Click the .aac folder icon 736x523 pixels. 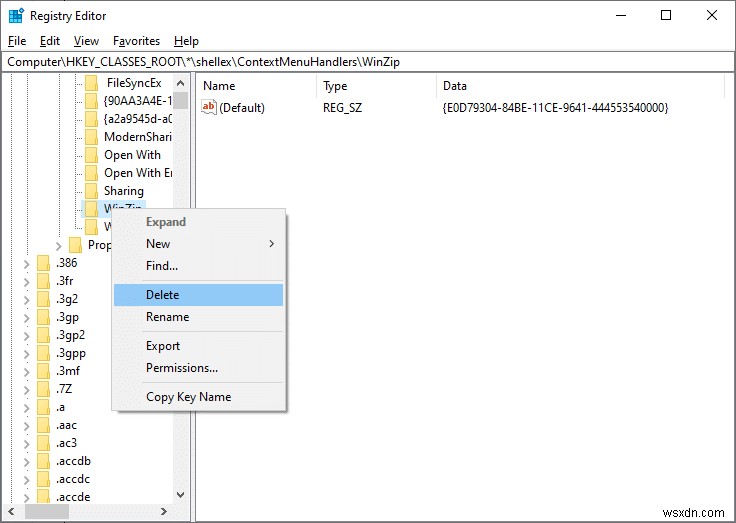coord(43,425)
